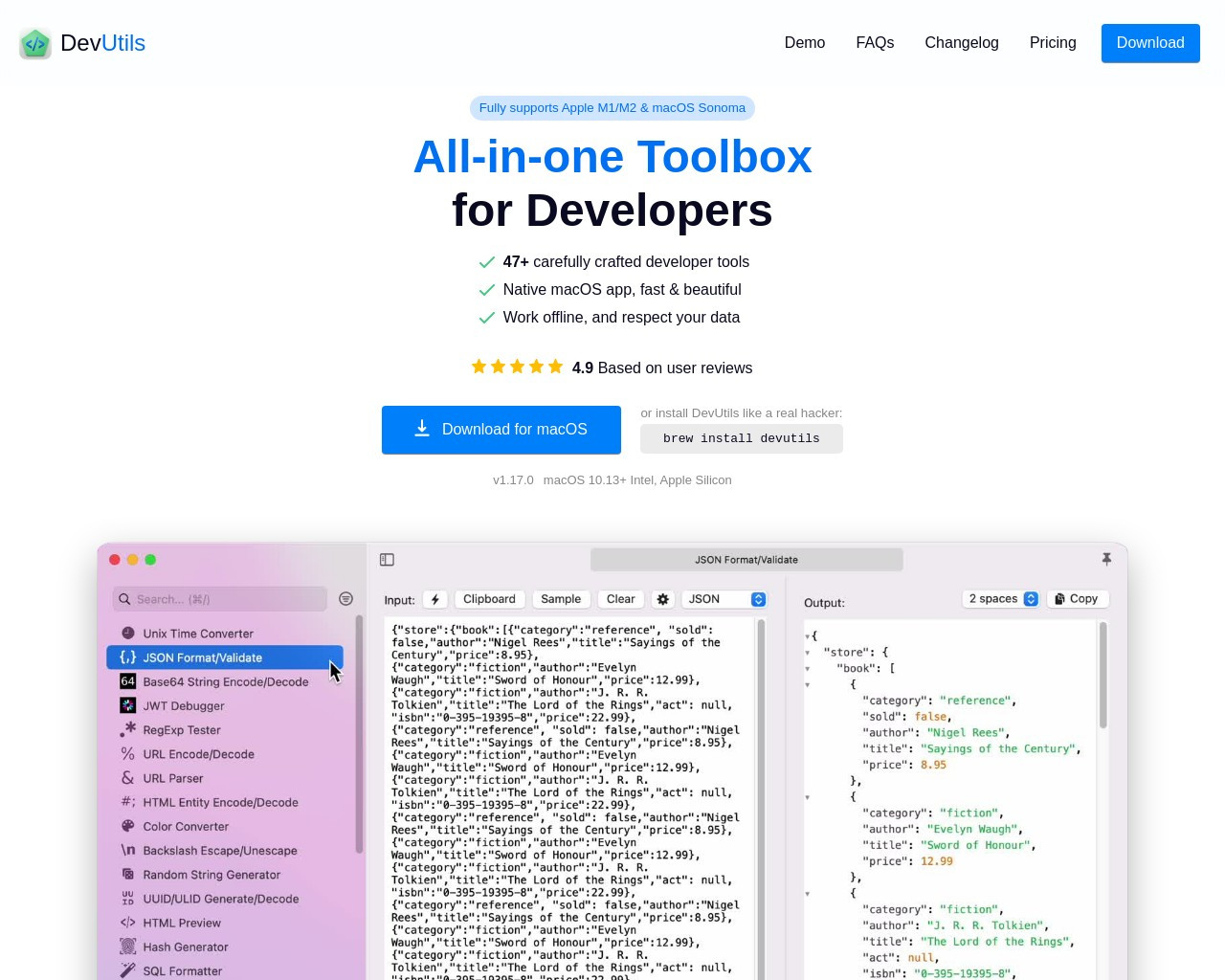This screenshot has height=980, width=1225.
Task: Click the Download button in header
Action: pos(1150,43)
